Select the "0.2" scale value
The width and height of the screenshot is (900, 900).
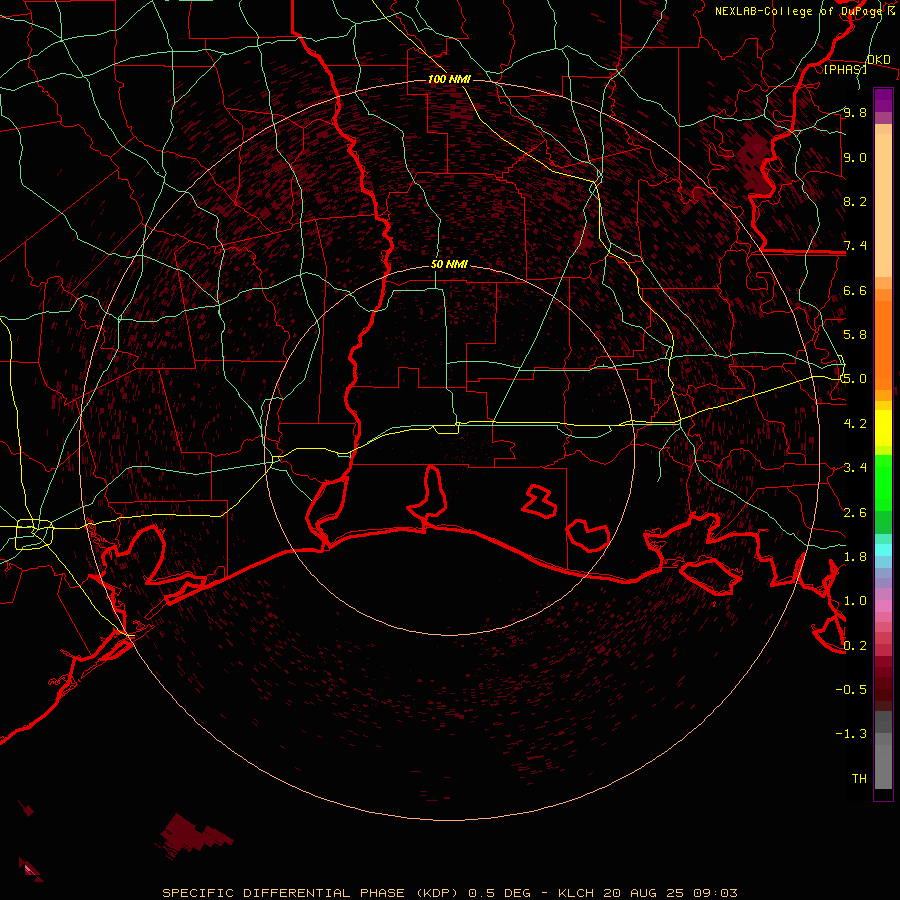[855, 645]
